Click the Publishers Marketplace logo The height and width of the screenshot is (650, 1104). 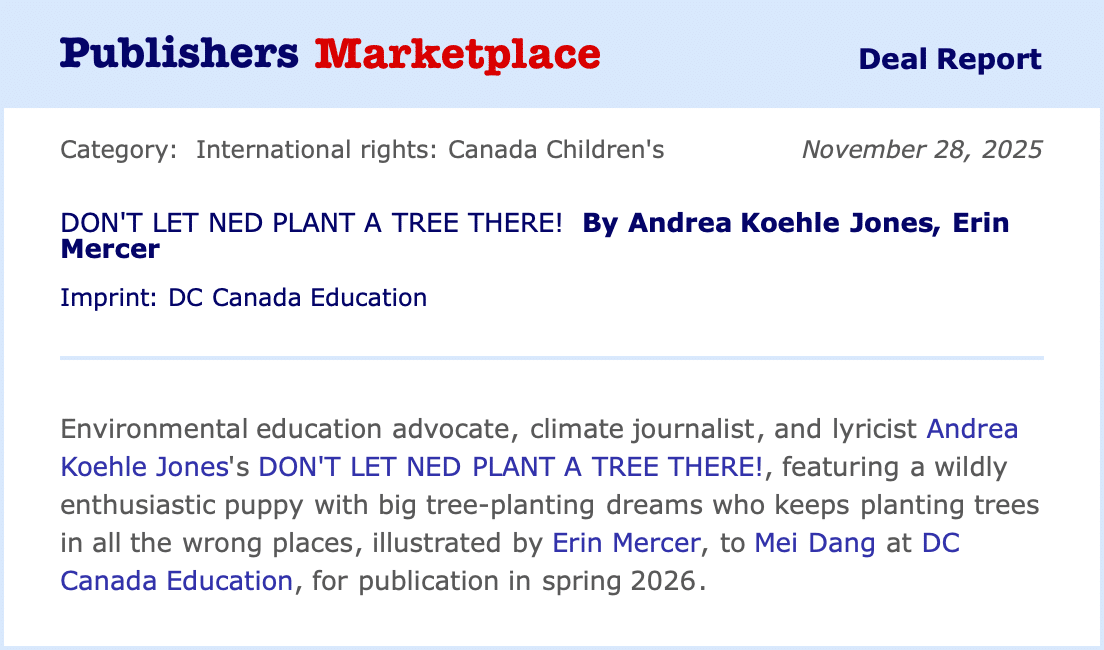tap(330, 54)
